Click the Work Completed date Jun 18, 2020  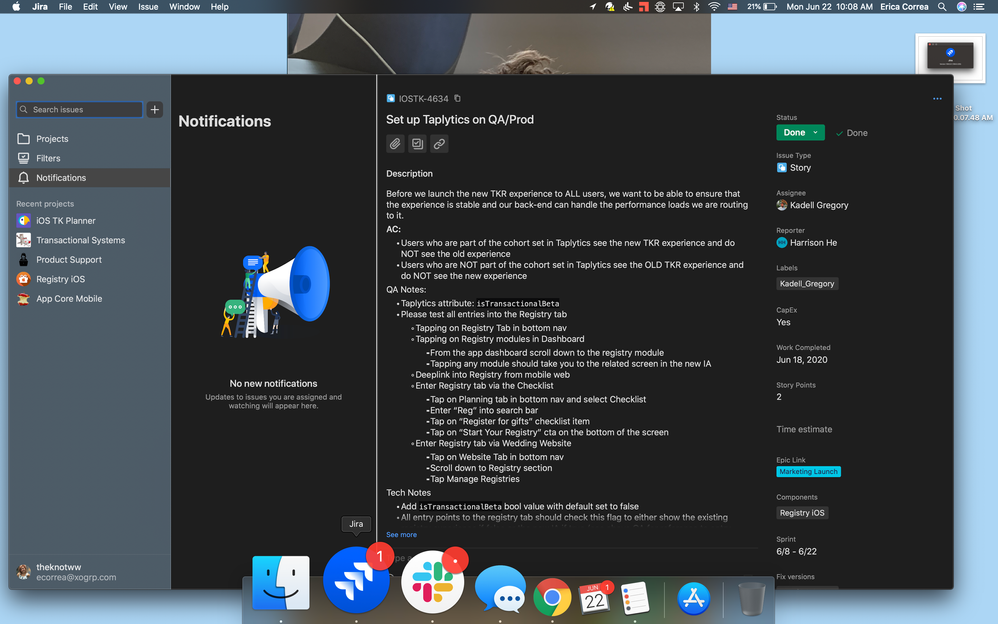click(802, 360)
